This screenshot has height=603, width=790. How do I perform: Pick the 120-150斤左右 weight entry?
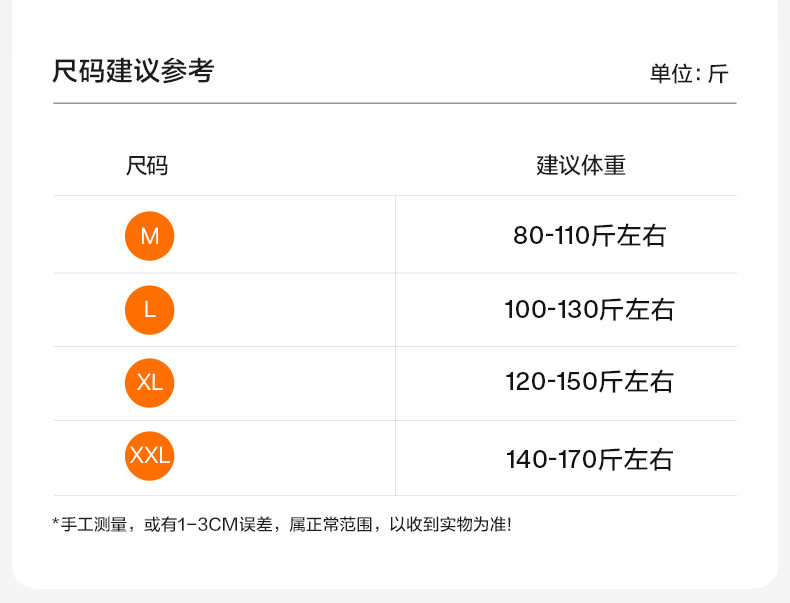click(x=589, y=382)
